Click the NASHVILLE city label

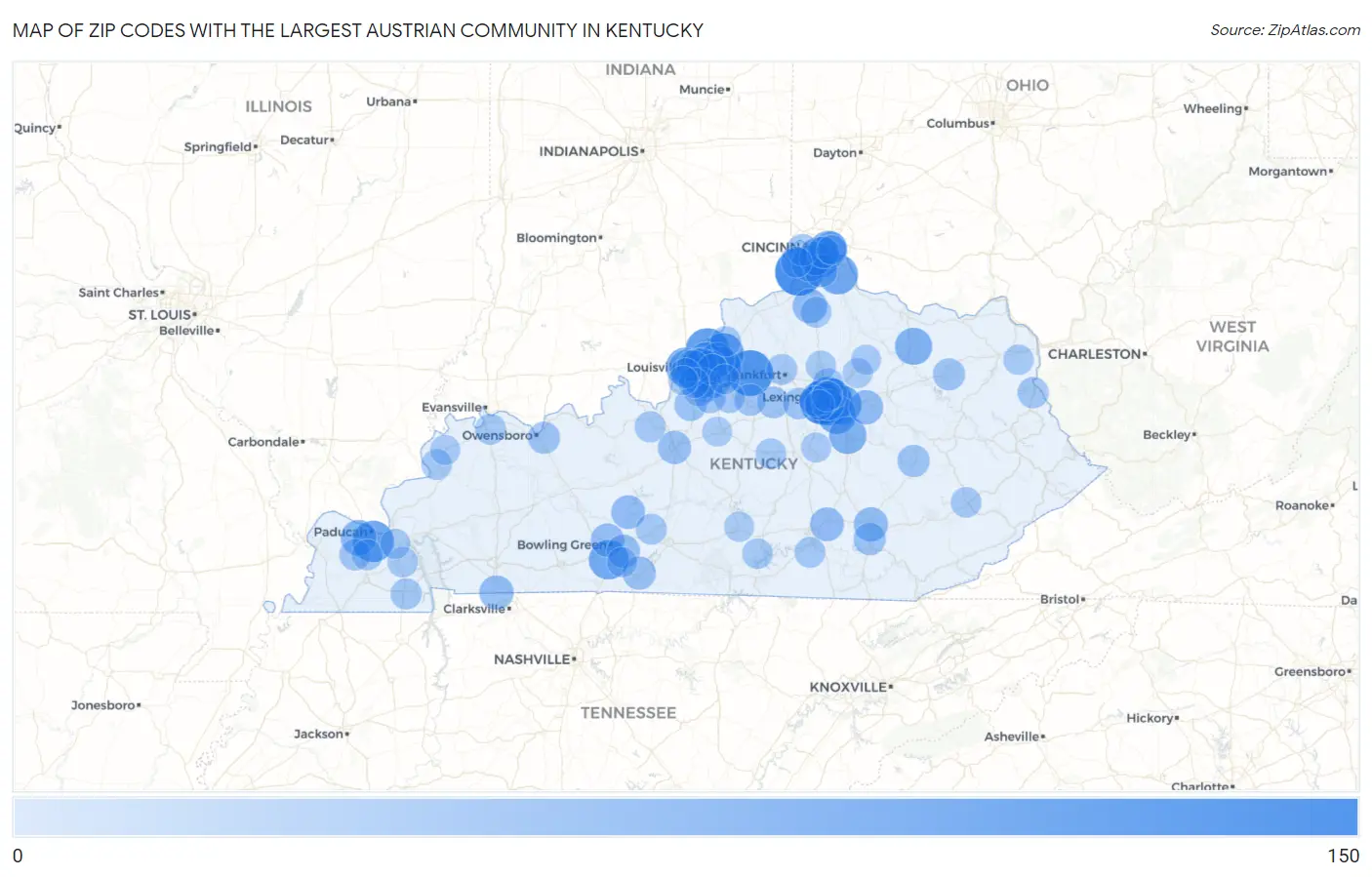click(x=532, y=659)
